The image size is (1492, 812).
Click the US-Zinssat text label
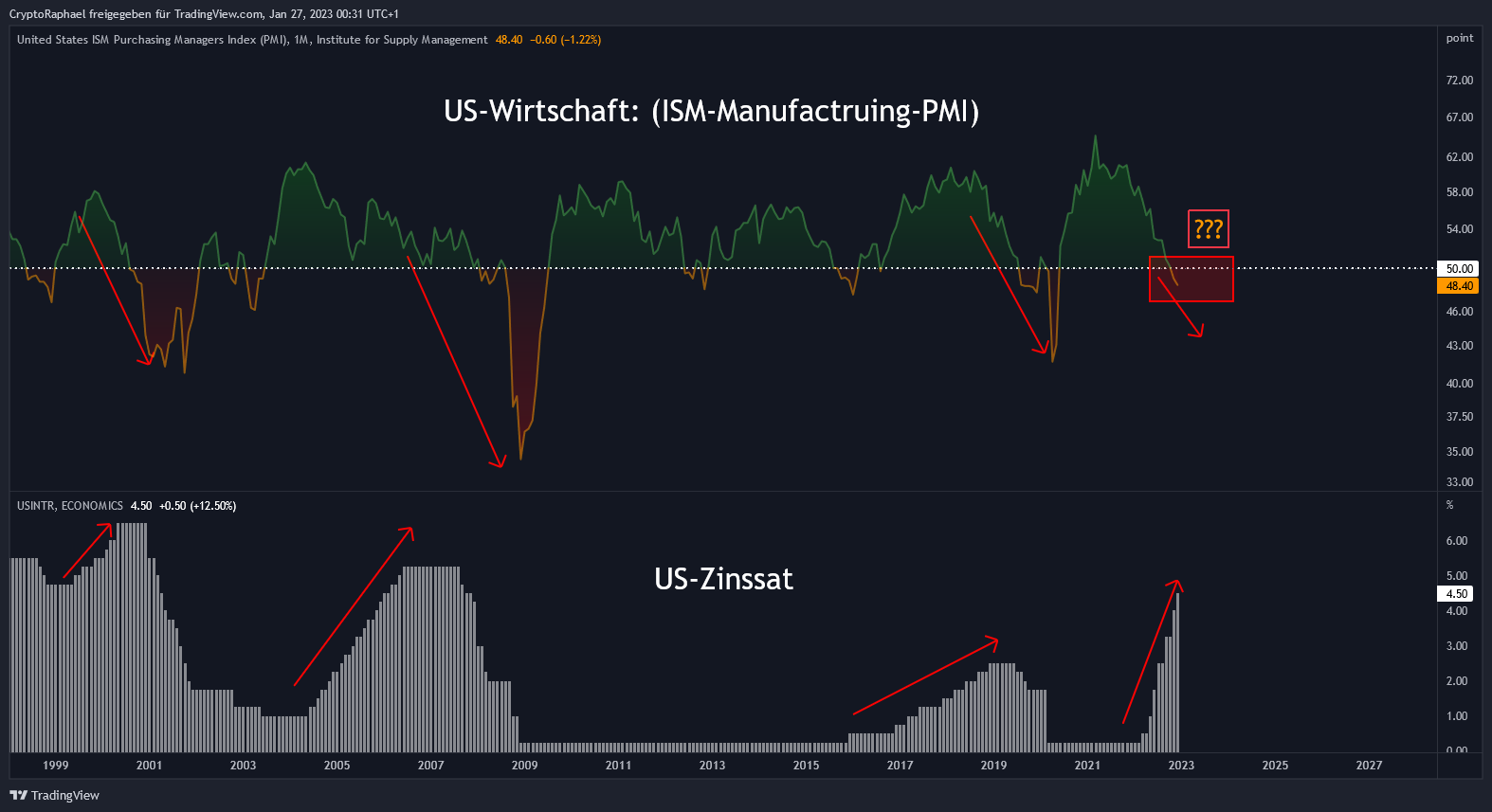click(x=723, y=579)
